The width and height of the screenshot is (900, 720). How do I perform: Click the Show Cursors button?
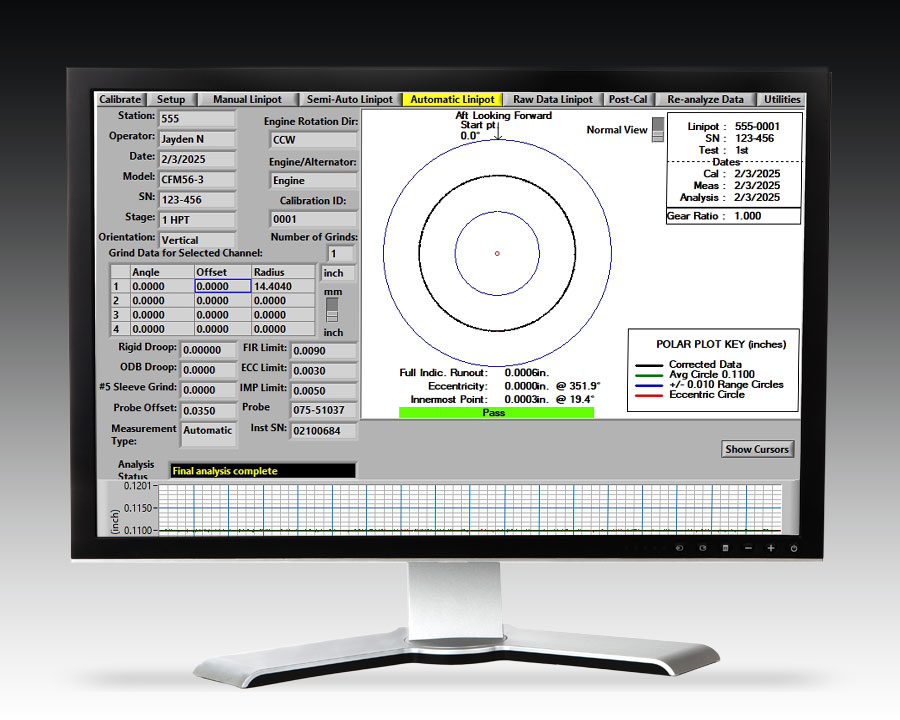(757, 450)
